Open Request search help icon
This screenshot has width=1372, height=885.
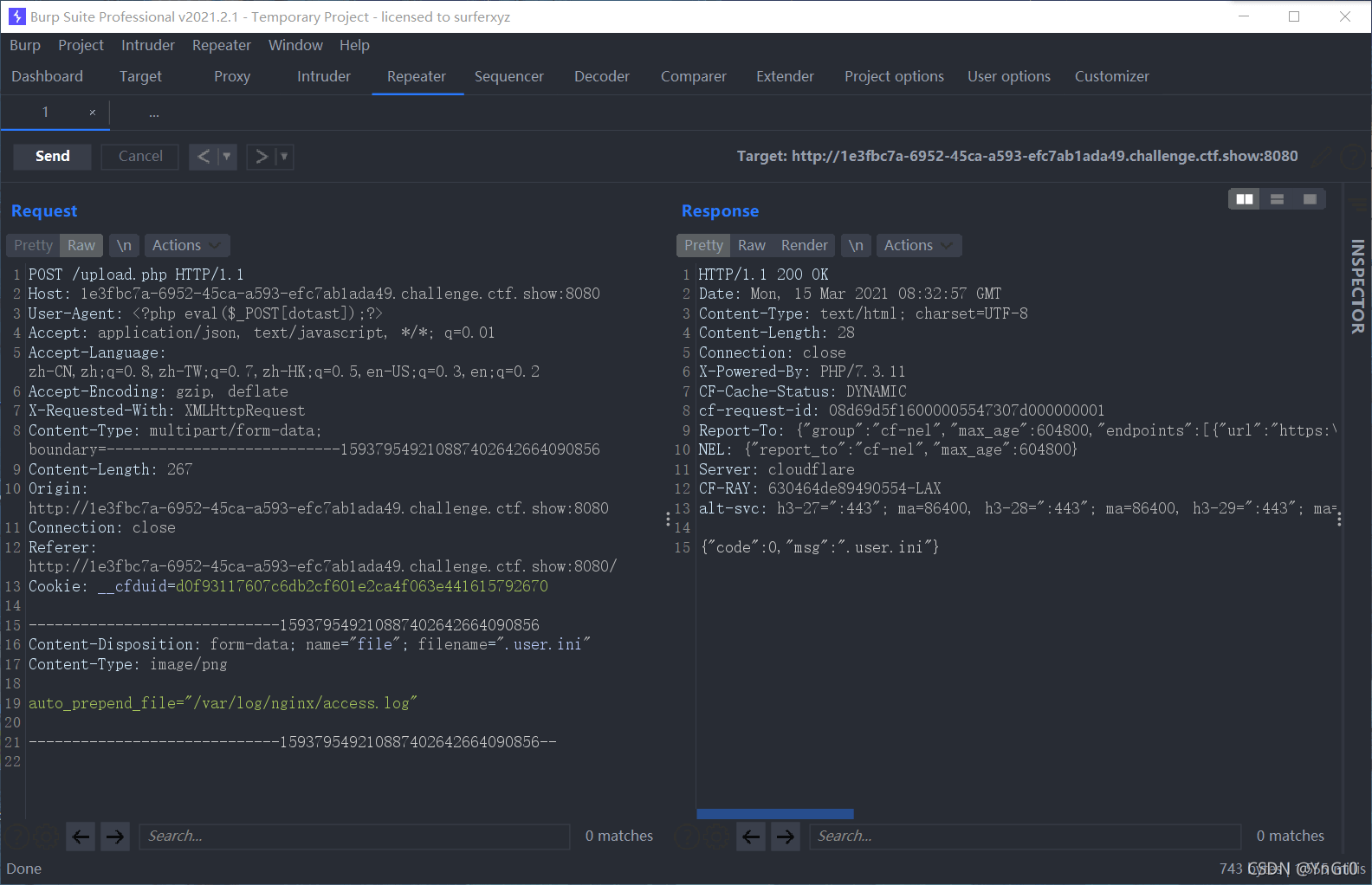coord(16,837)
